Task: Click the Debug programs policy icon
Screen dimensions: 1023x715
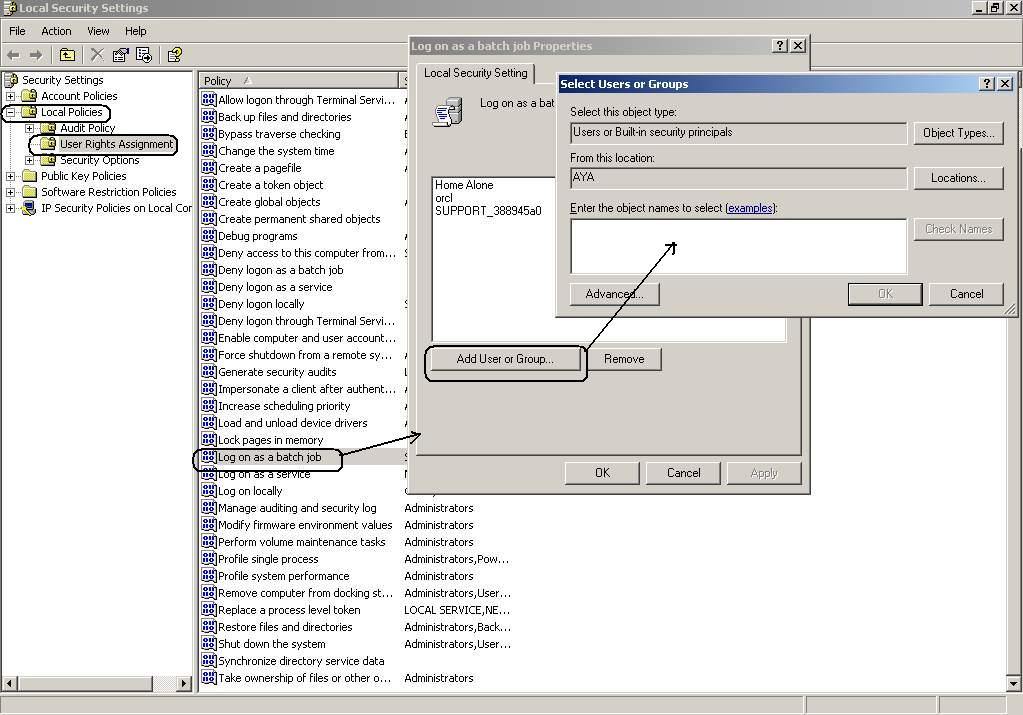Action: [x=209, y=236]
